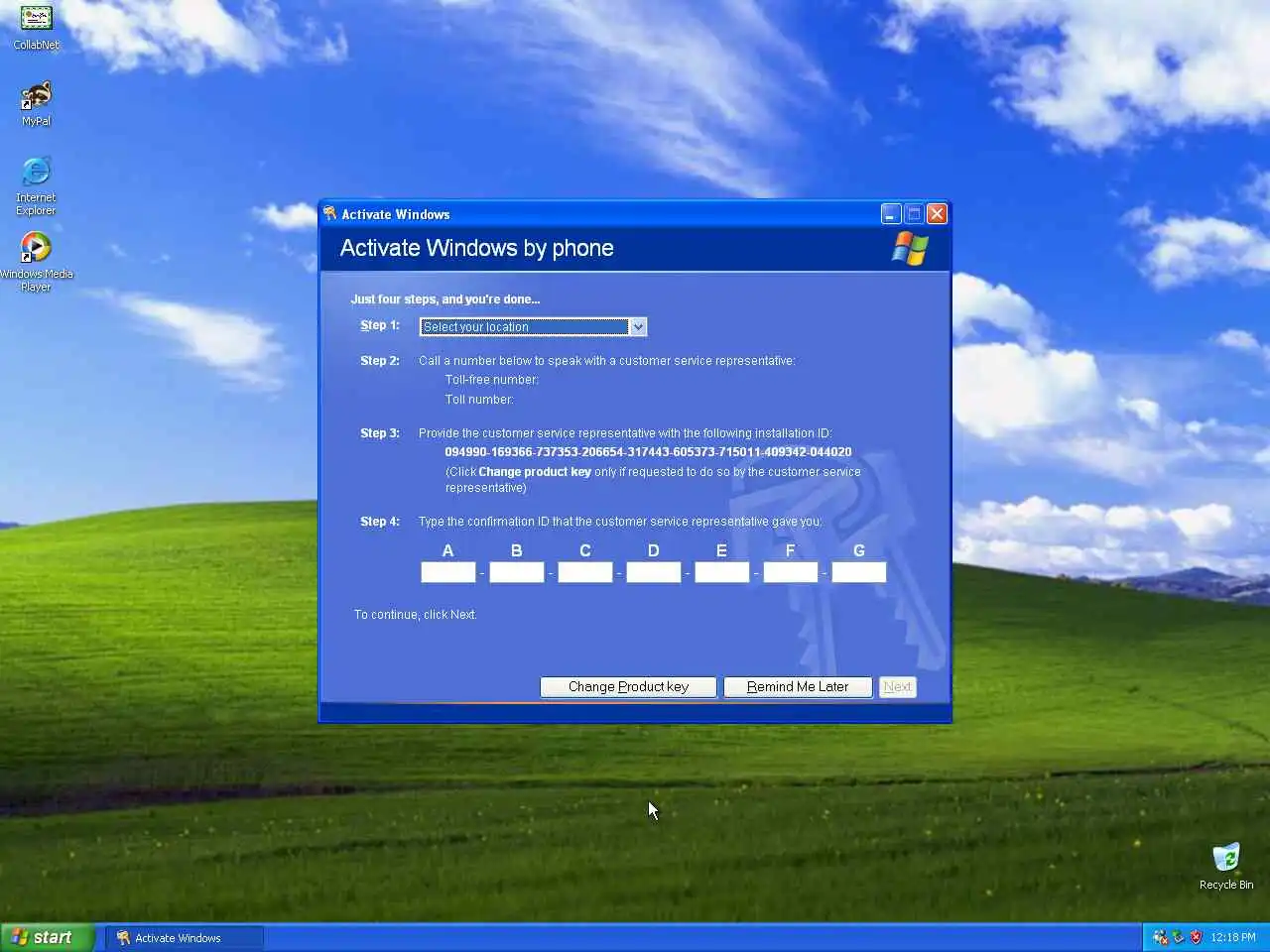Click confirmation ID field A
Screen dimensions: 1270x952
pos(448,572)
